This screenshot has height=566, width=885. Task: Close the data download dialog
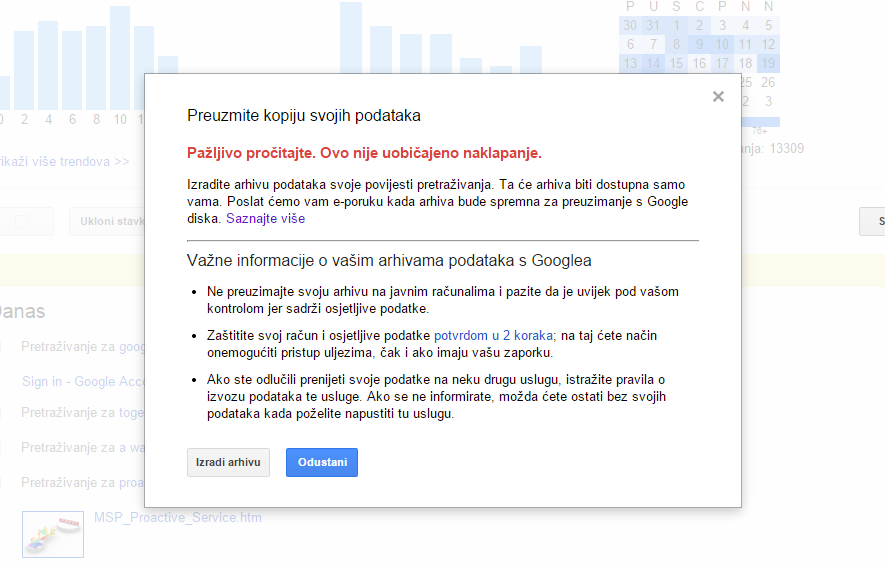718,97
